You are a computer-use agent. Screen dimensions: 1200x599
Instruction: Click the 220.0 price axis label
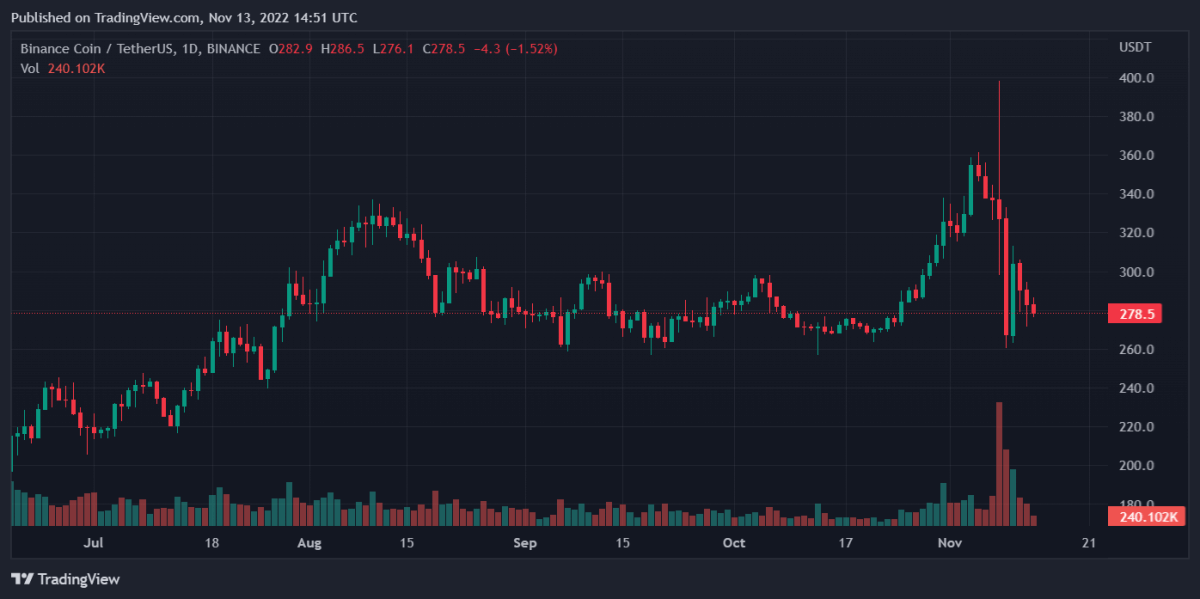coord(1138,427)
